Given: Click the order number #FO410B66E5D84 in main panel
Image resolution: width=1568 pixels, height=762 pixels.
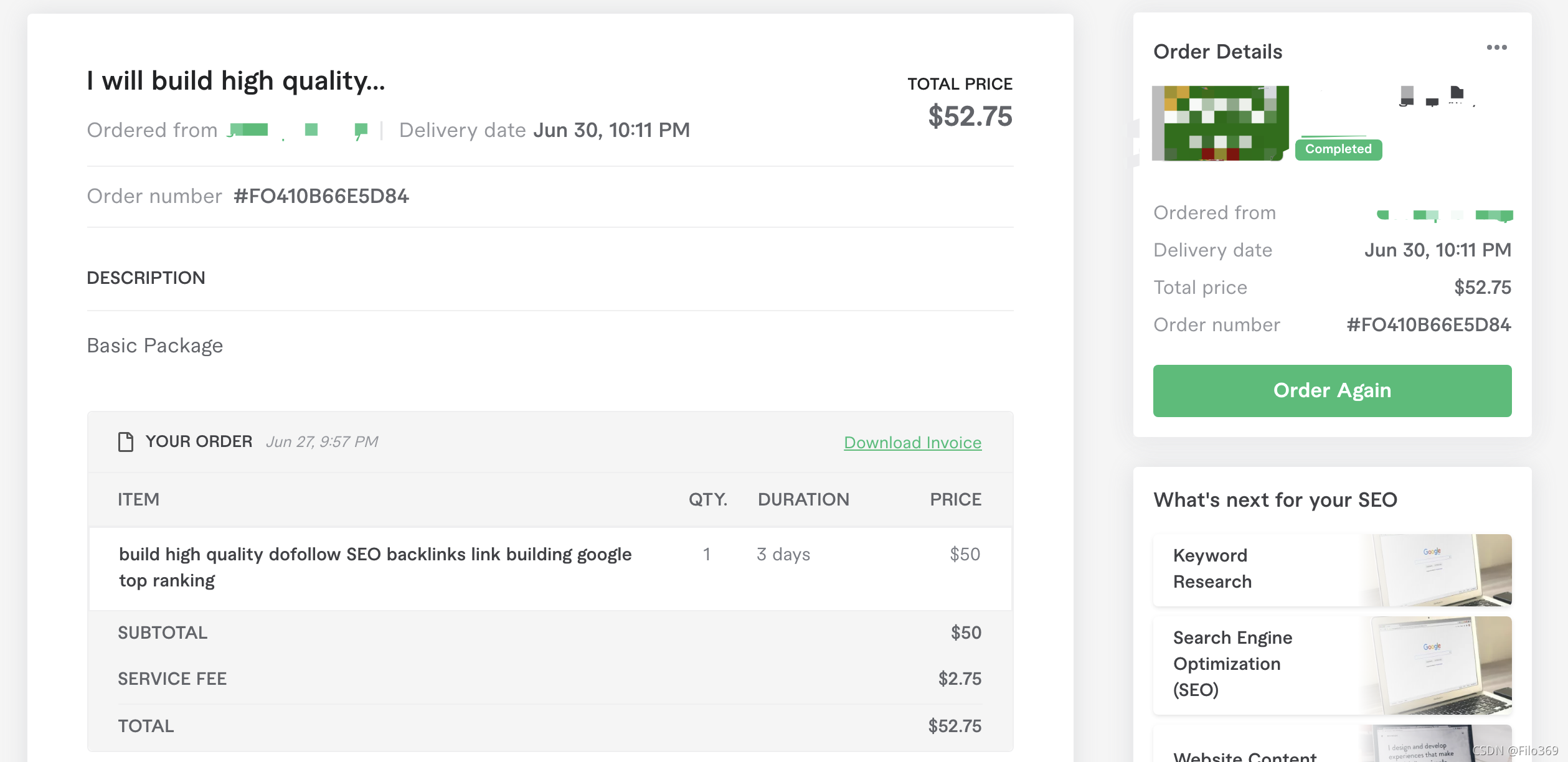Looking at the screenshot, I should tap(321, 197).
